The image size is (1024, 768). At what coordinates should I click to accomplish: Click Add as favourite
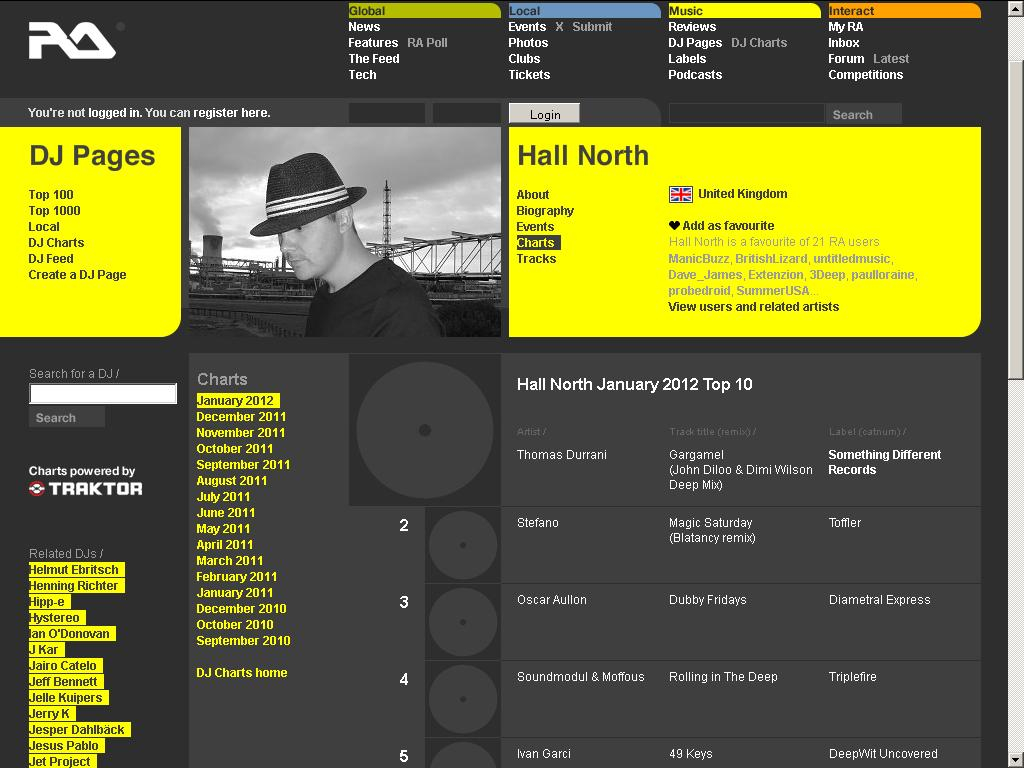coord(728,225)
